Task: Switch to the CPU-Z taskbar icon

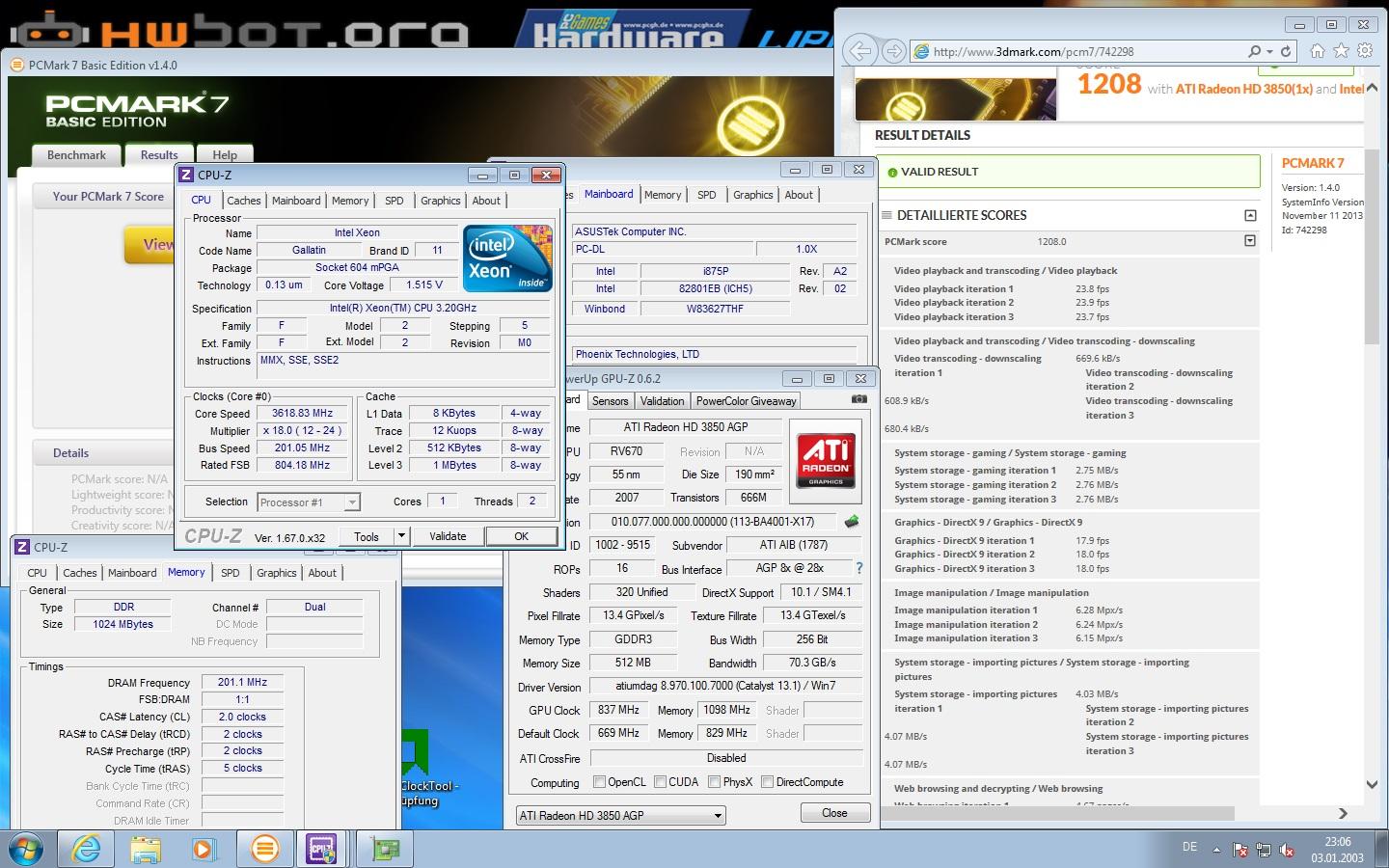Action: pyautogui.click(x=322, y=849)
